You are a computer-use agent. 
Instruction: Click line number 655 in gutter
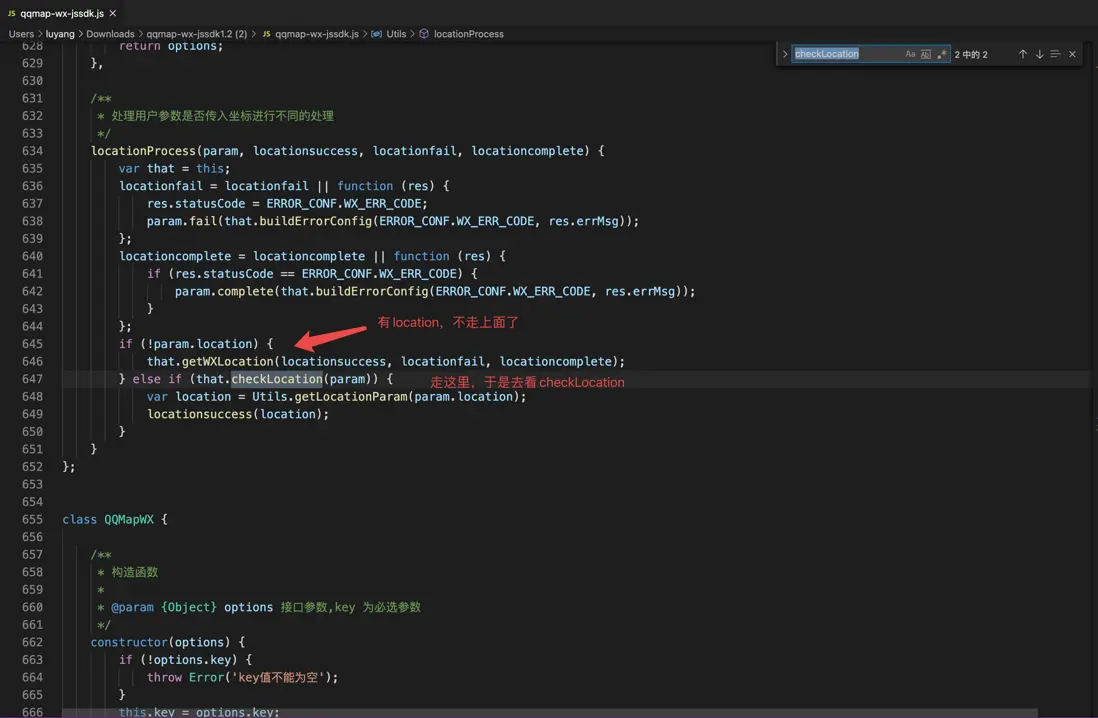coord(32,519)
